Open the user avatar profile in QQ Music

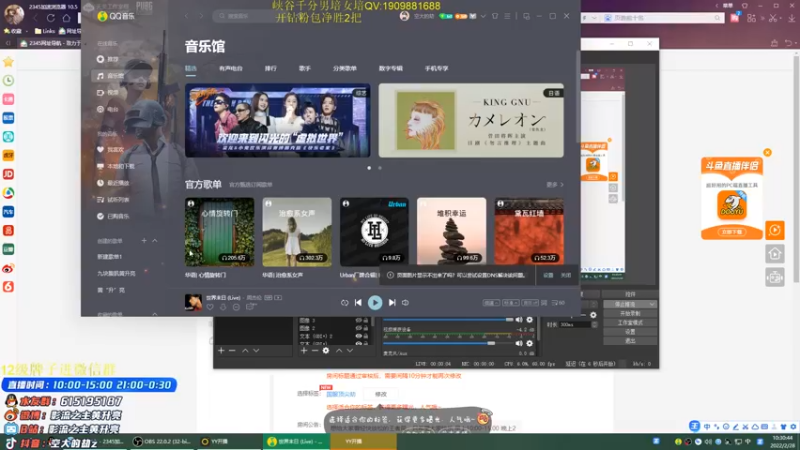[405, 16]
